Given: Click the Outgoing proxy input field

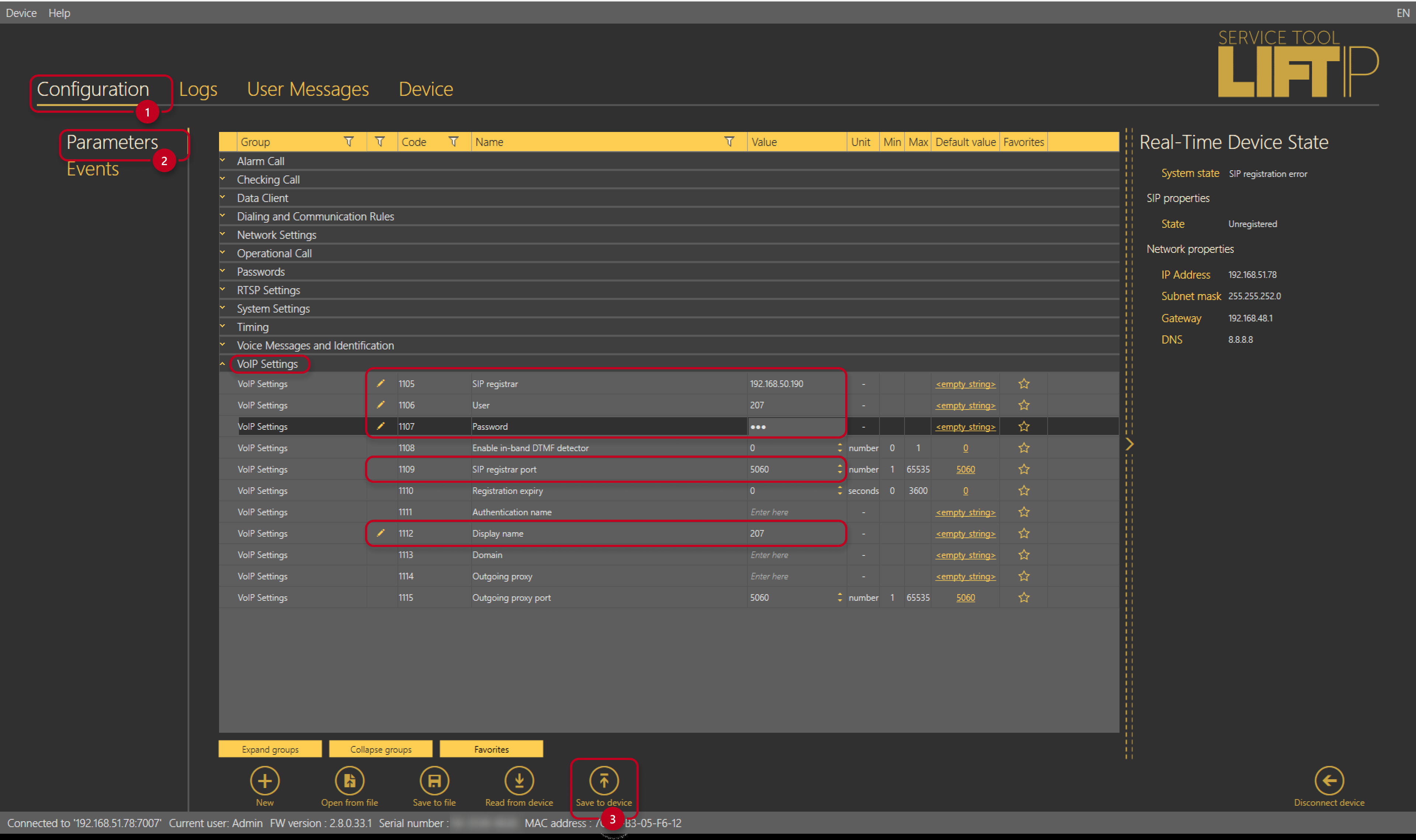Looking at the screenshot, I should click(x=796, y=576).
